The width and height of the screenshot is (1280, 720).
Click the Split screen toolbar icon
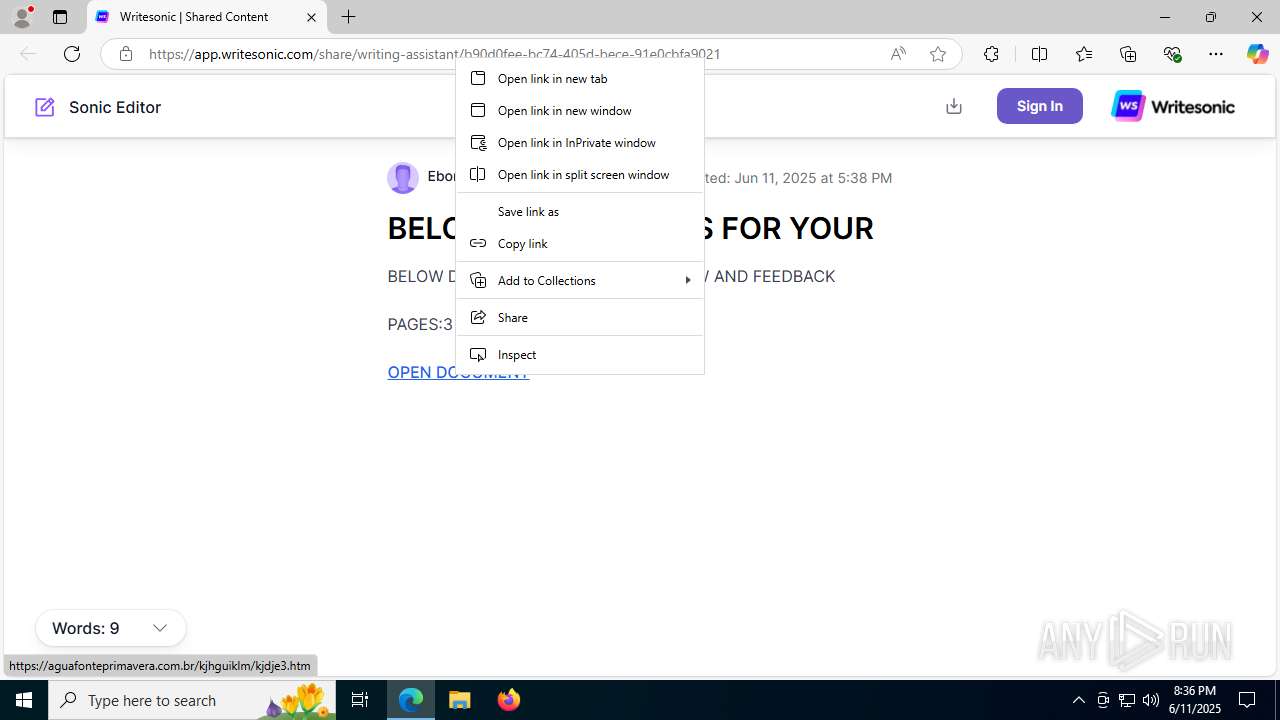[1039, 54]
